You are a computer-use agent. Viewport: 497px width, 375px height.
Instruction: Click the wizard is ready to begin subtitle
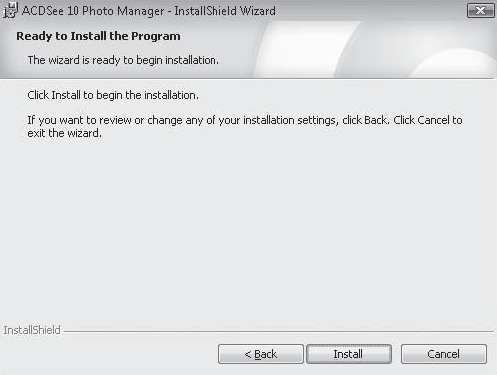pyautogui.click(x=123, y=60)
